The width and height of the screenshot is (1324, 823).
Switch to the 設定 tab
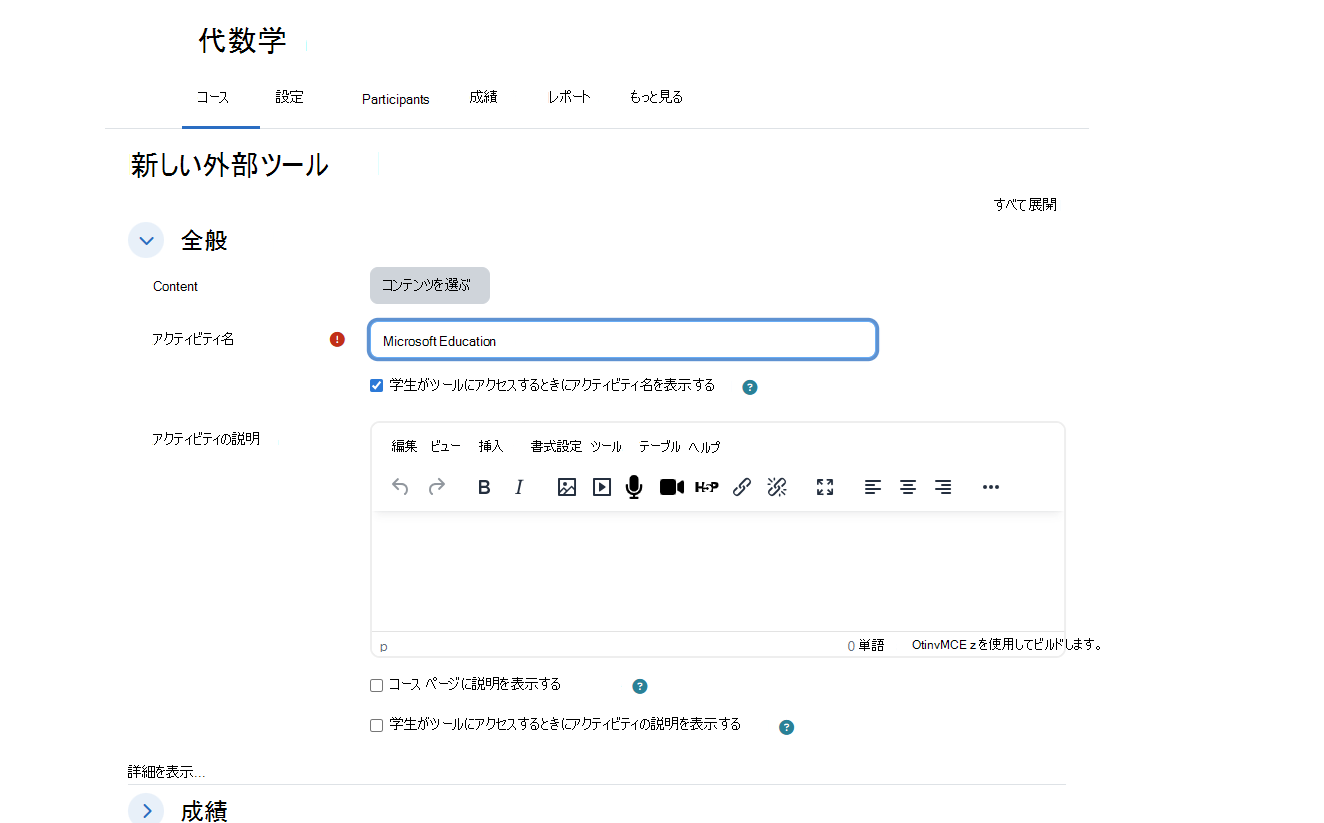pyautogui.click(x=290, y=97)
